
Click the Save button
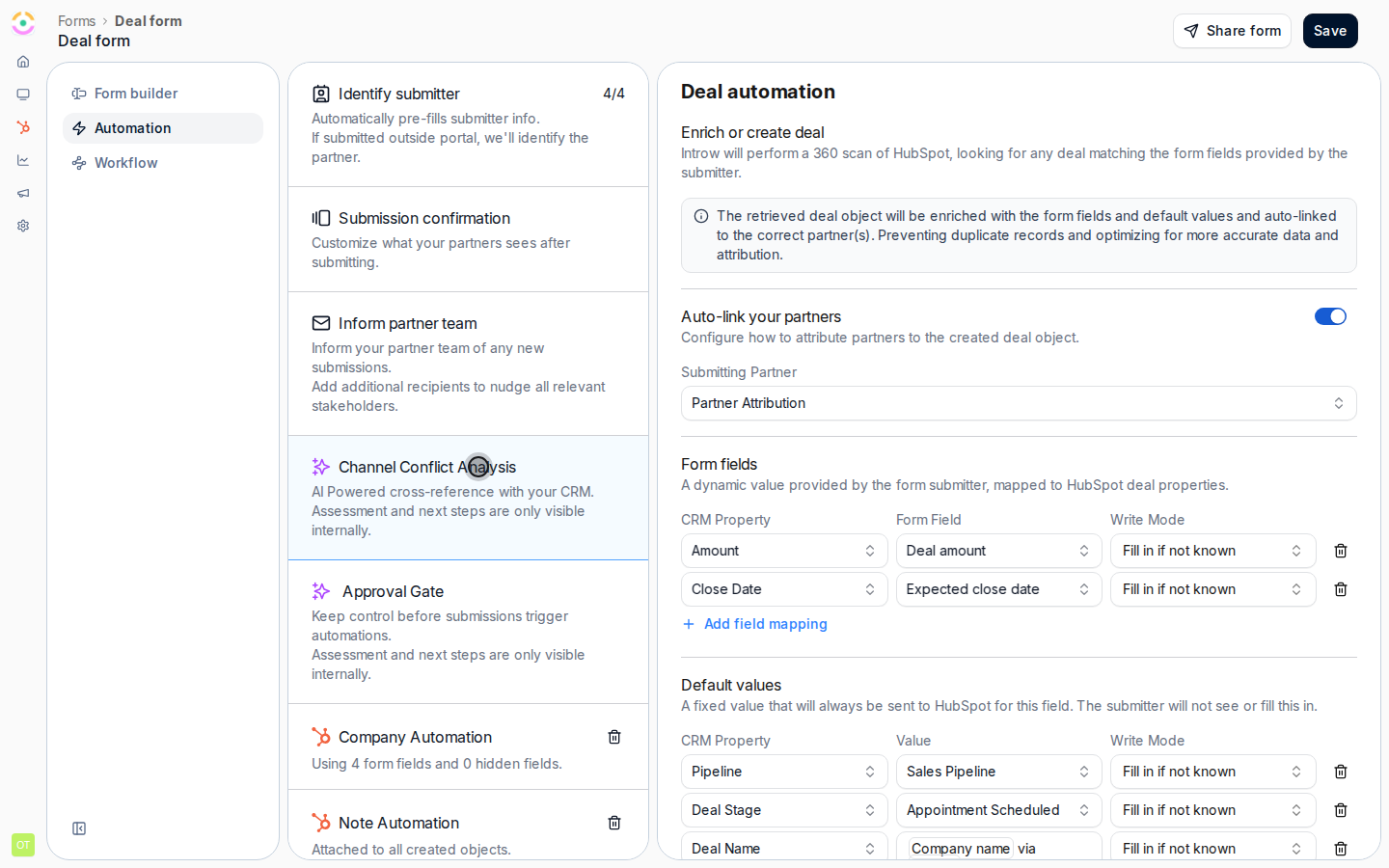1330,31
